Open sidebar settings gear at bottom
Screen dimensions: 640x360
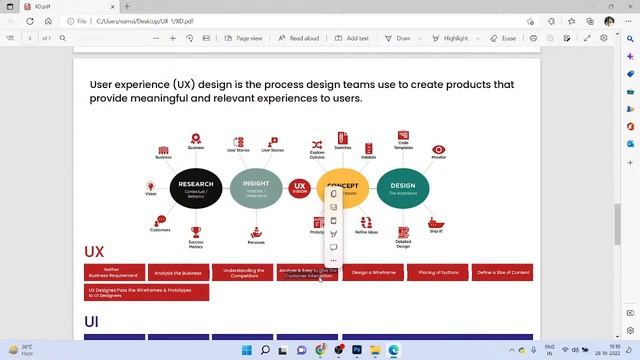[630, 331]
